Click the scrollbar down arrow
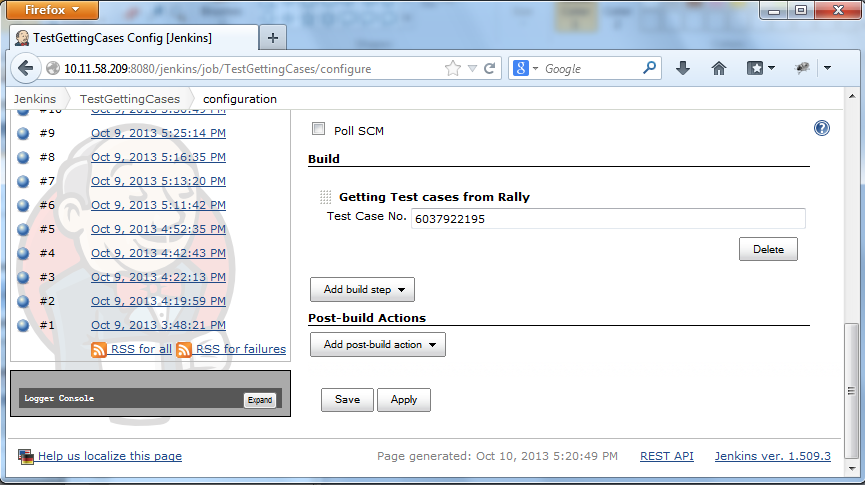Image resolution: width=865 pixels, height=485 pixels. tap(852, 468)
